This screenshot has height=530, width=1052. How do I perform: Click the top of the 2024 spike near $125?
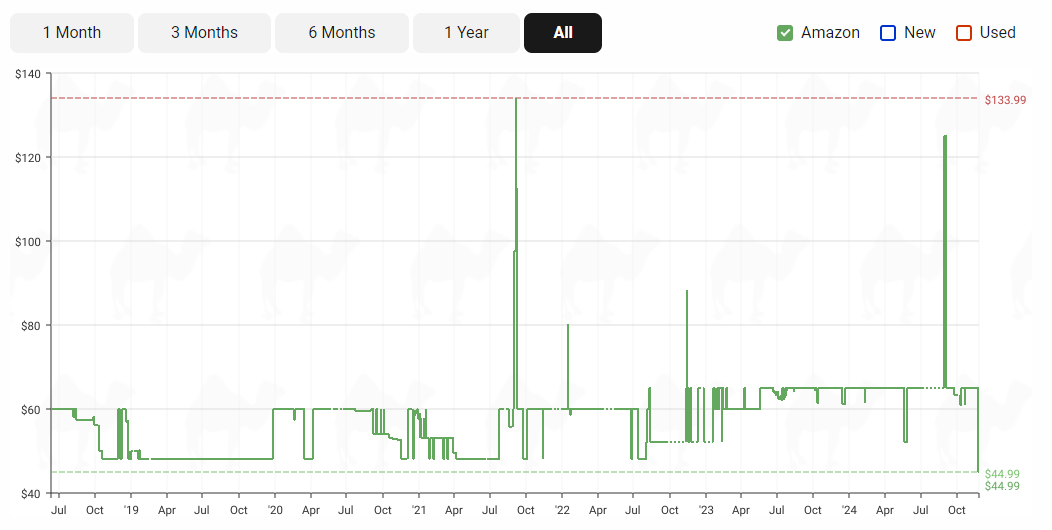(x=945, y=136)
